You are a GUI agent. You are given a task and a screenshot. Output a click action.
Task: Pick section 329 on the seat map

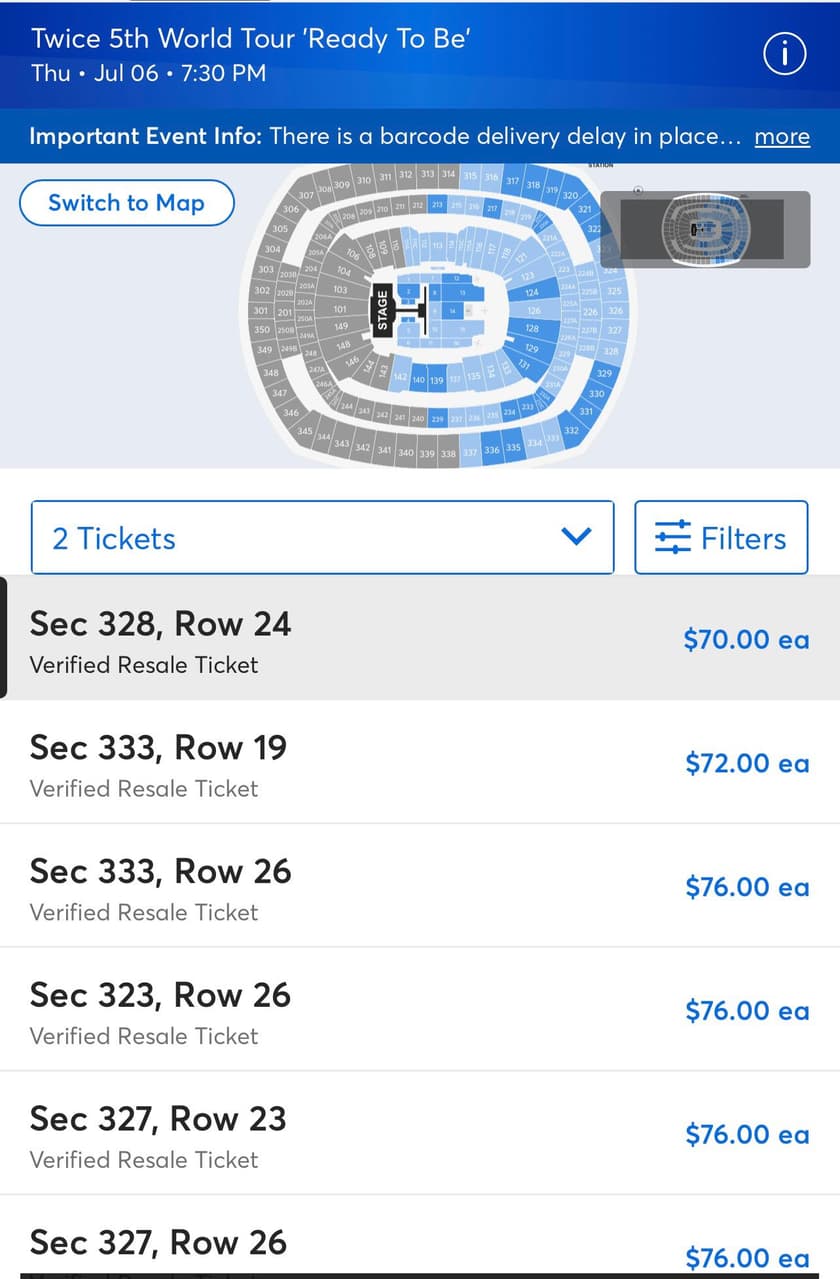tap(603, 373)
